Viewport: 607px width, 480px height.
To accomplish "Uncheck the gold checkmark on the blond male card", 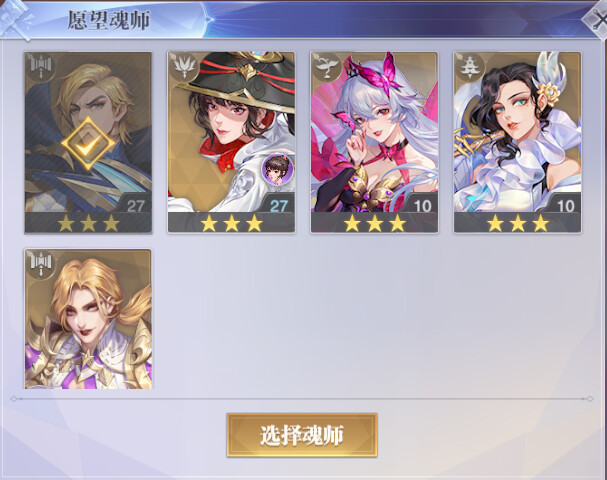I will pos(88,143).
